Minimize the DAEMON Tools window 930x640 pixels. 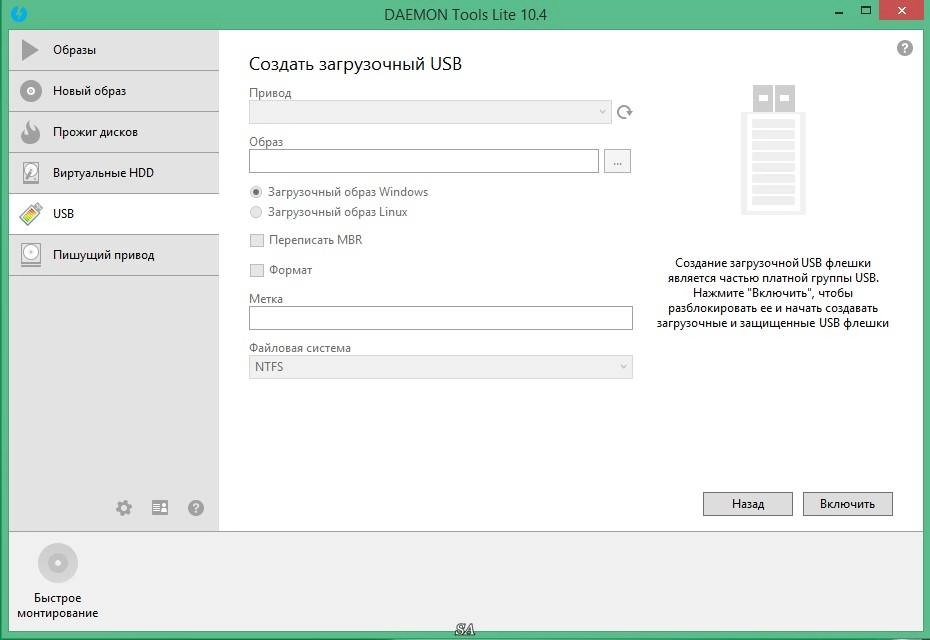839,12
